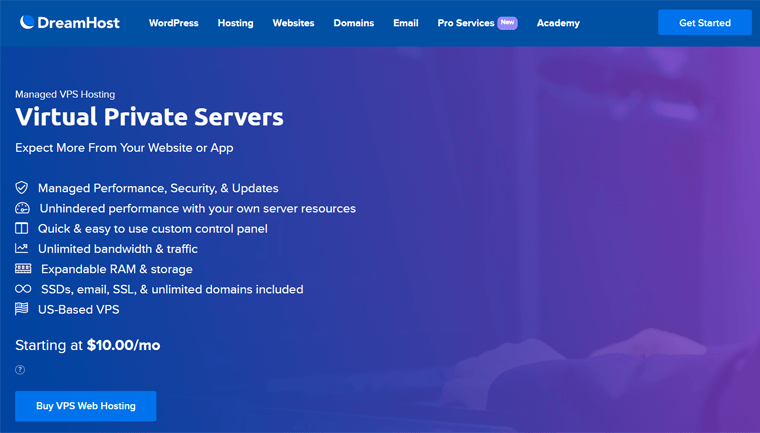
Task: Click the Buy VPS Web Hosting button
Action: (x=86, y=406)
